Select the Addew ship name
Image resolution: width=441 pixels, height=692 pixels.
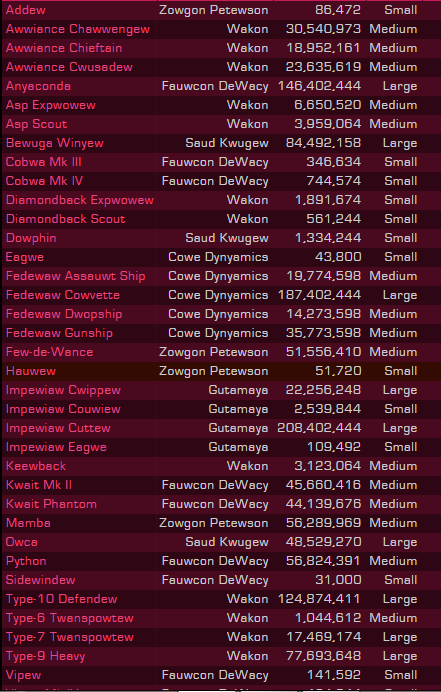(26, 10)
